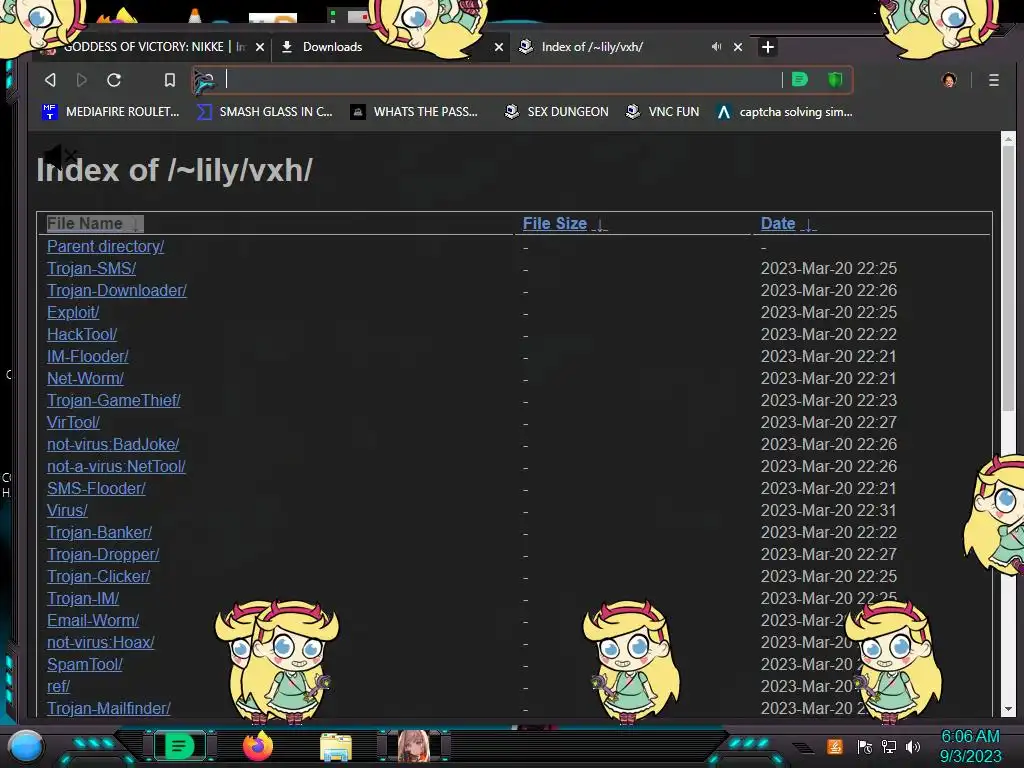The width and height of the screenshot is (1024, 768).
Task: Open the VNC FUN bookmark
Action: point(662,112)
